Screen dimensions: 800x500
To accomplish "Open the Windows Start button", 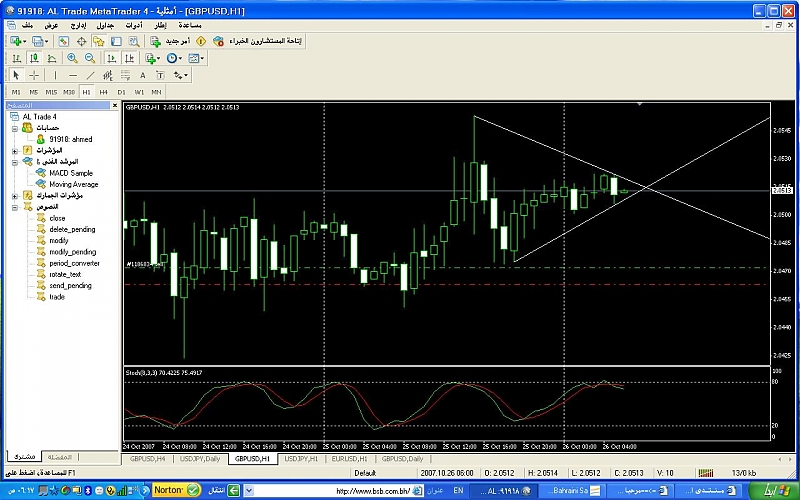I will (775, 490).
